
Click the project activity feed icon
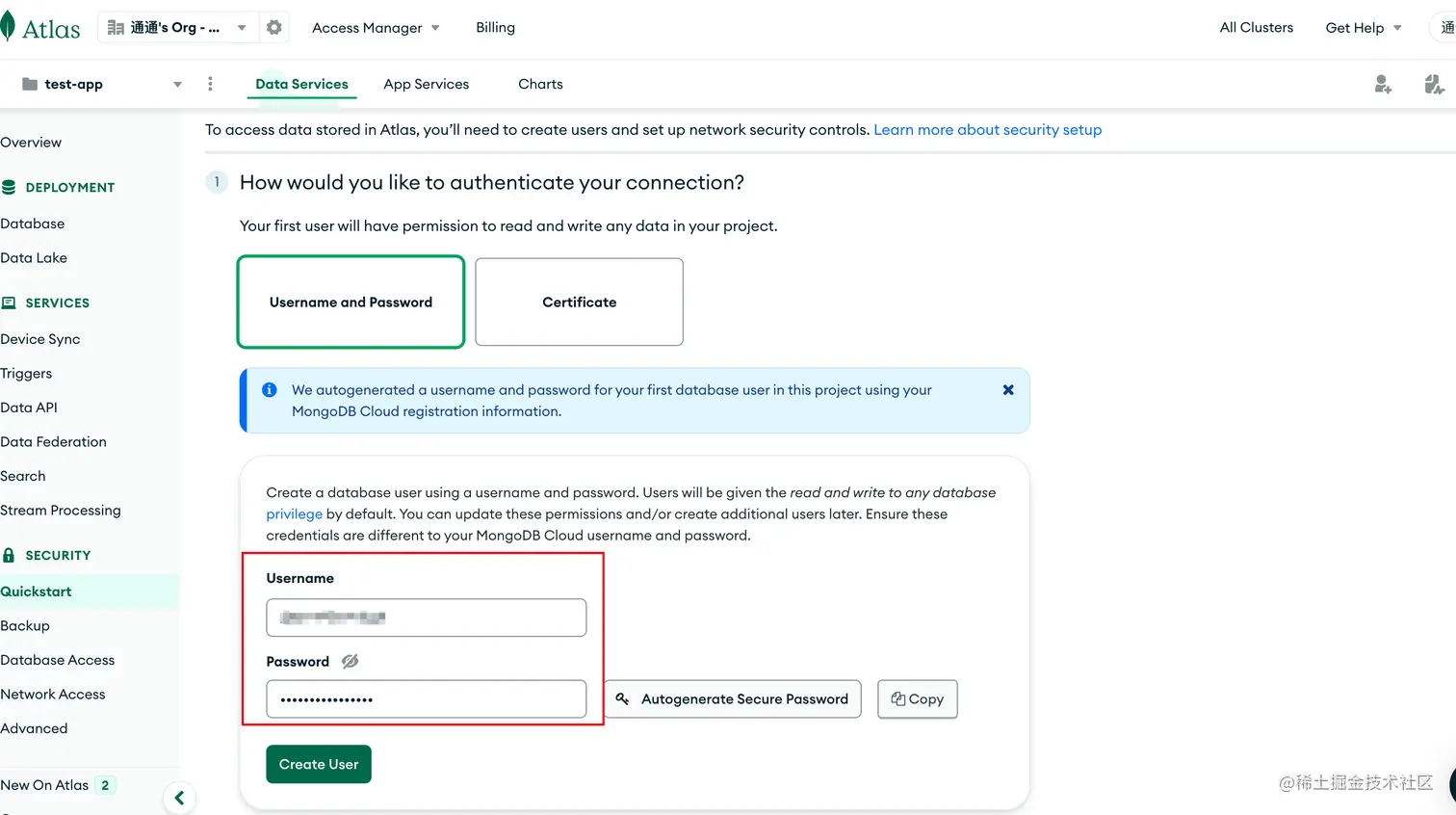tap(1434, 85)
